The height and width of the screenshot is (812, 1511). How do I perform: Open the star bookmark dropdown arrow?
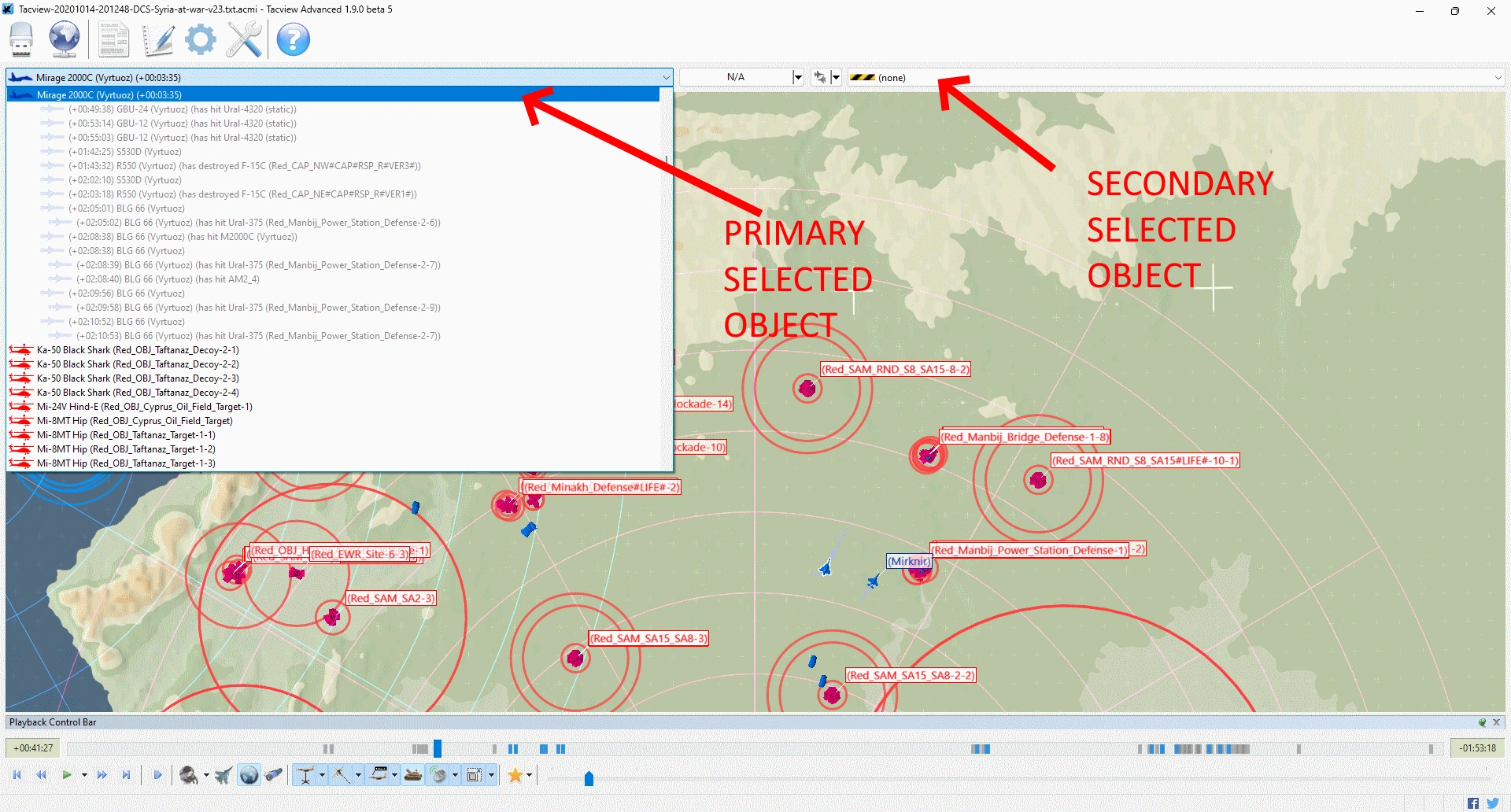point(529,775)
